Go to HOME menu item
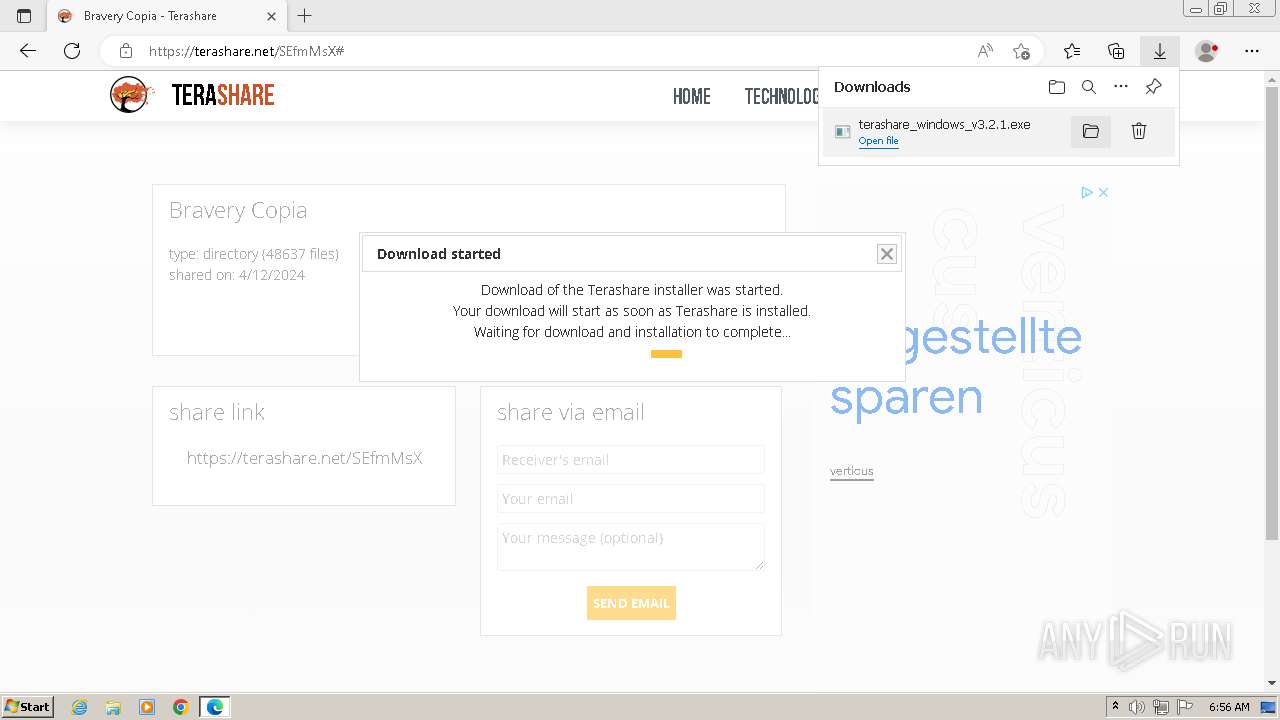The width and height of the screenshot is (1280, 720). [692, 96]
